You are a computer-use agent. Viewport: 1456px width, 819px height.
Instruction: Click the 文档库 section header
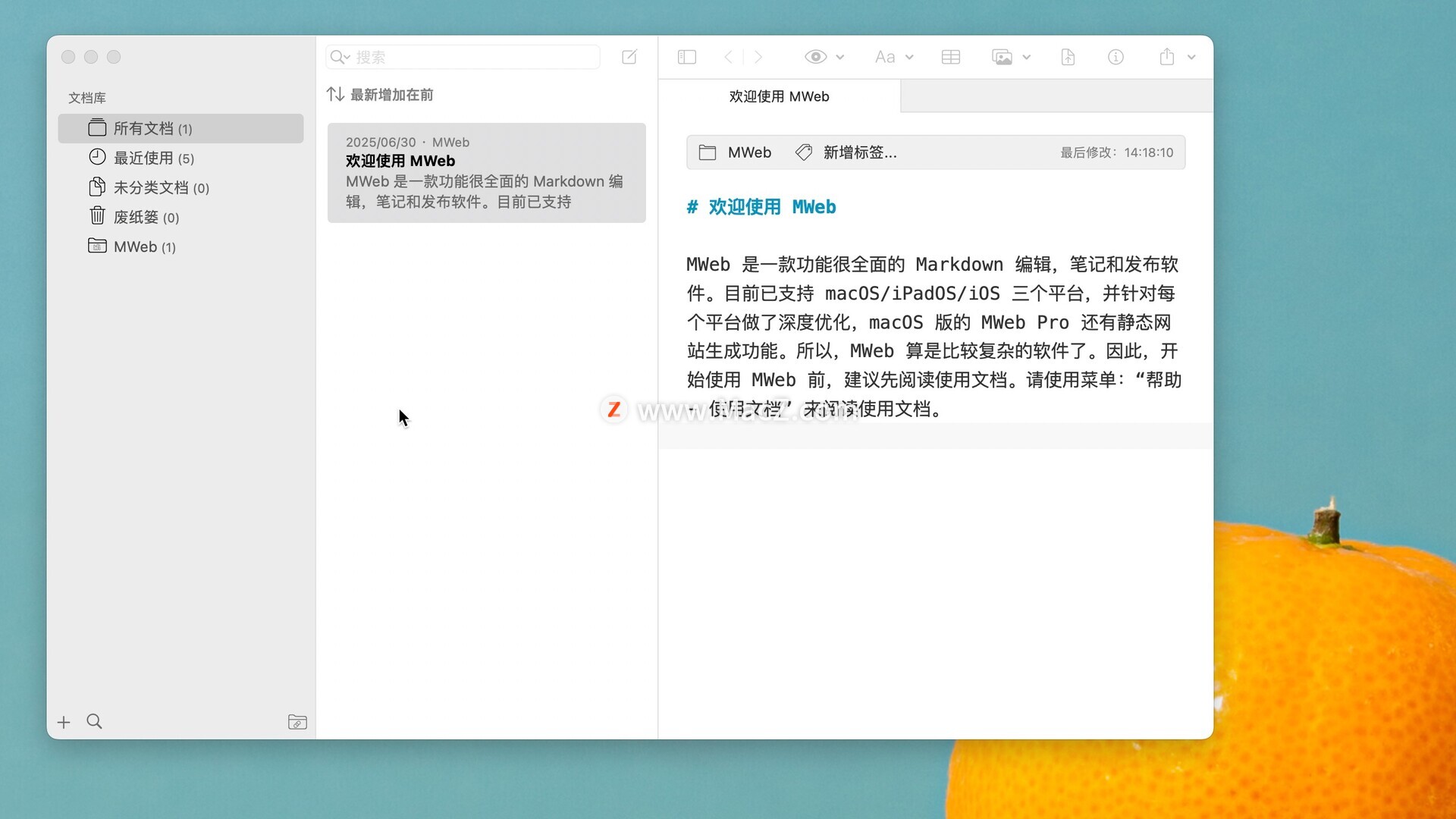pyautogui.click(x=87, y=98)
